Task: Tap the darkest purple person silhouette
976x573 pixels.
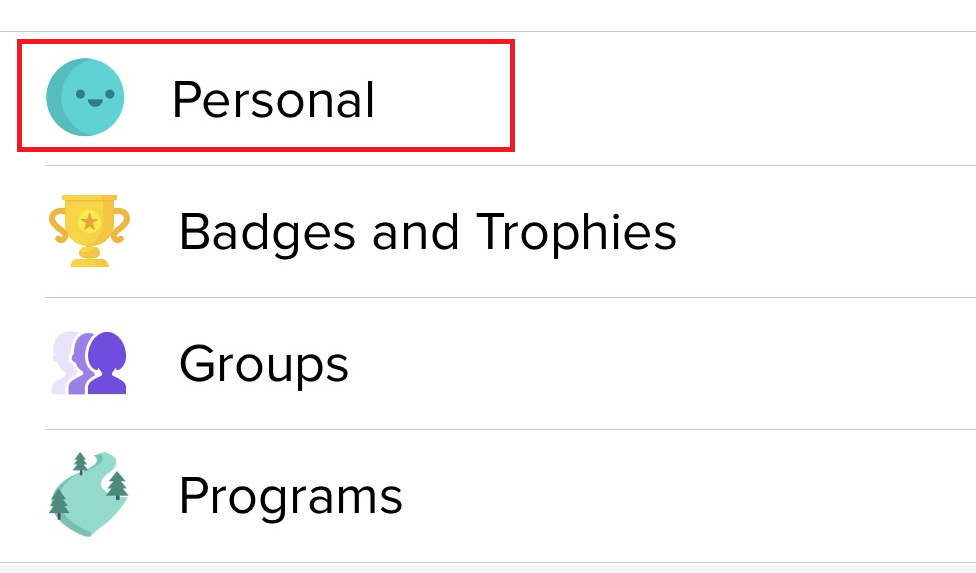Action: pyautogui.click(x=108, y=362)
